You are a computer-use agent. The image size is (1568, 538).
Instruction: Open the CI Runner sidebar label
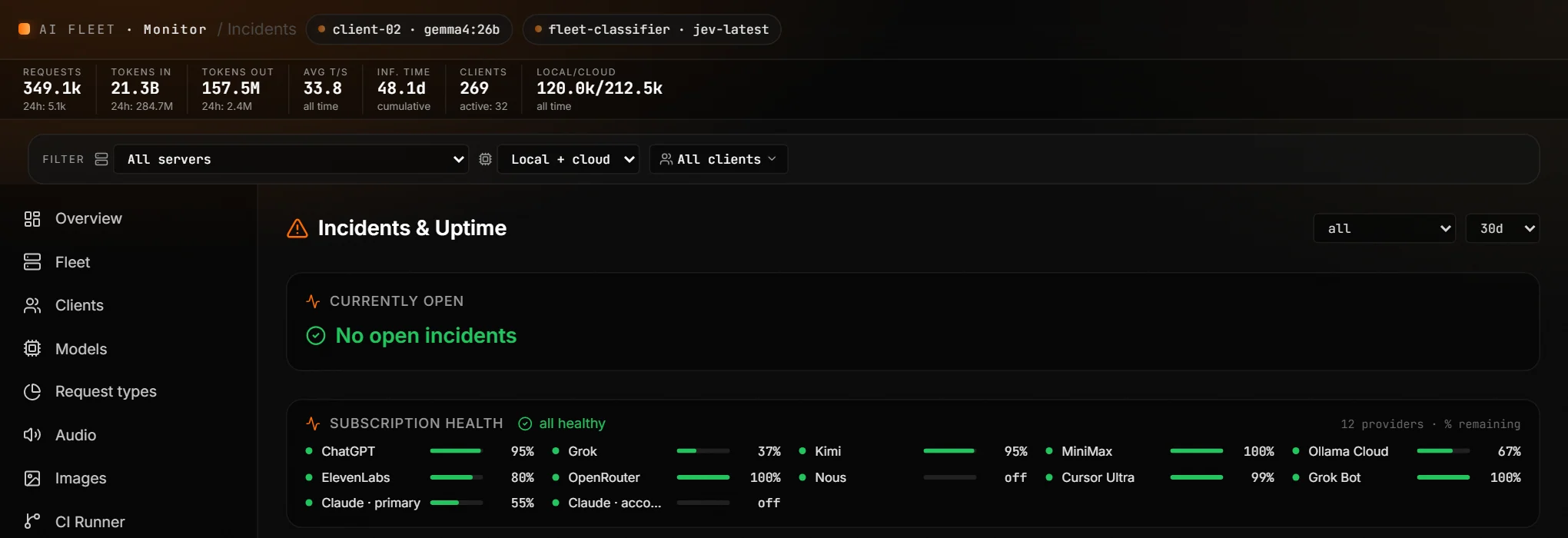[90, 523]
